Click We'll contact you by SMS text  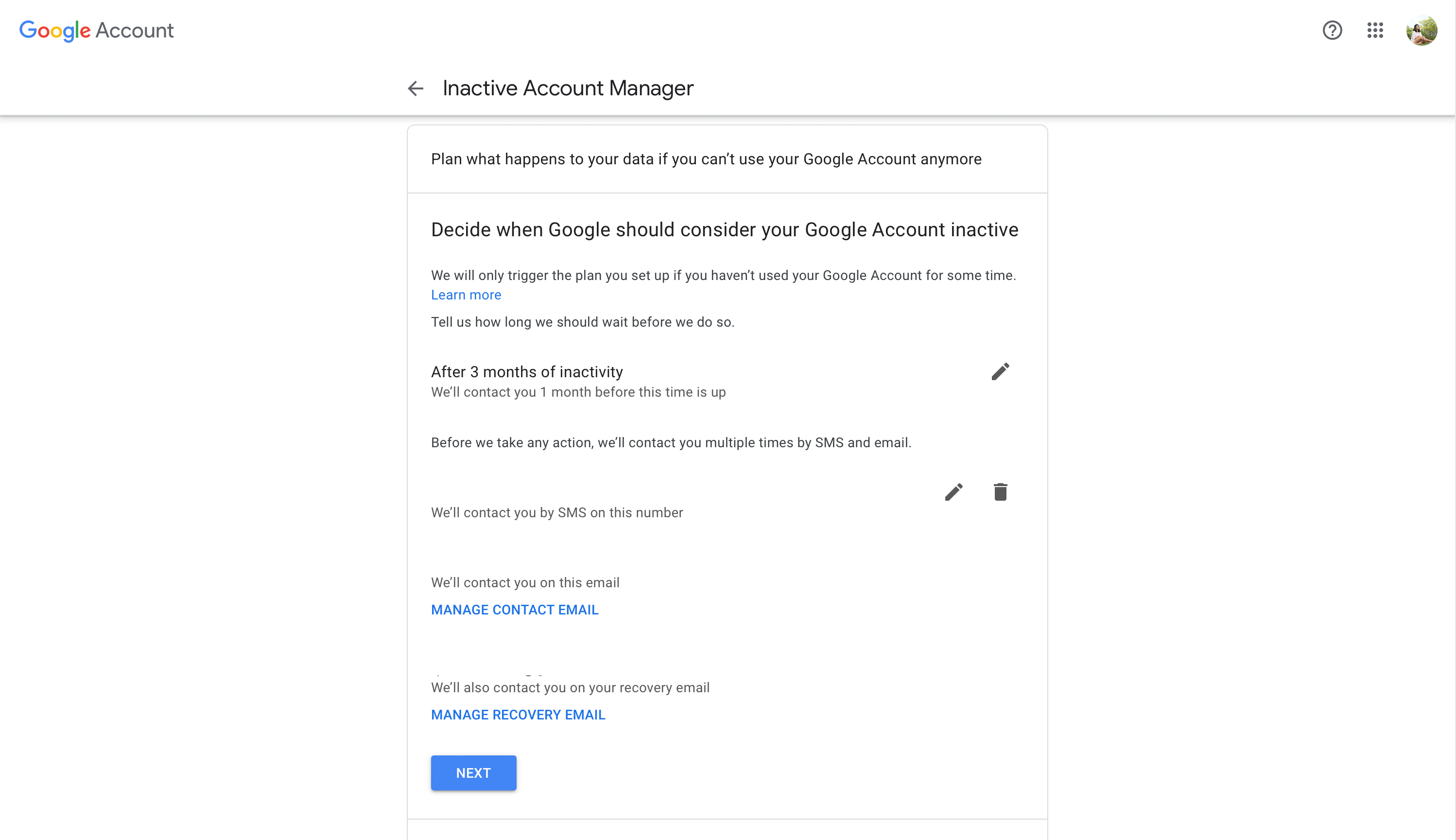[556, 512]
